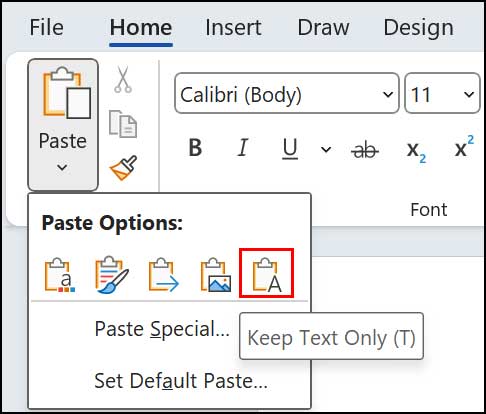Viewport: 486px width, 414px height.
Task: Open the Insert tab
Action: [x=233, y=27]
